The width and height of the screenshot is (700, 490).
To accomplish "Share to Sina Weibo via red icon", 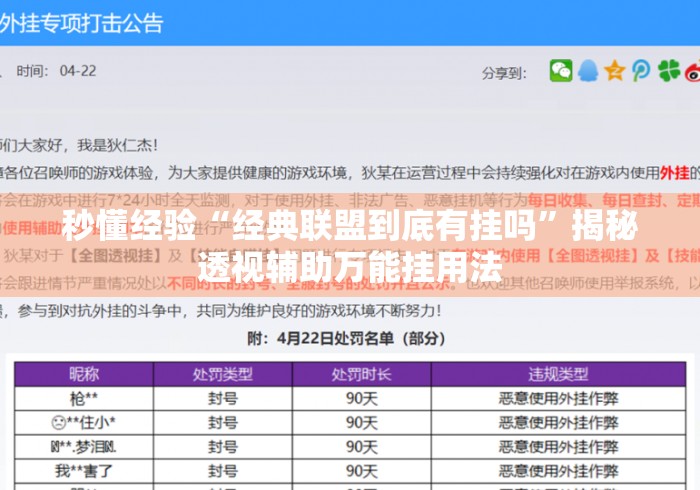I will tap(693, 71).
